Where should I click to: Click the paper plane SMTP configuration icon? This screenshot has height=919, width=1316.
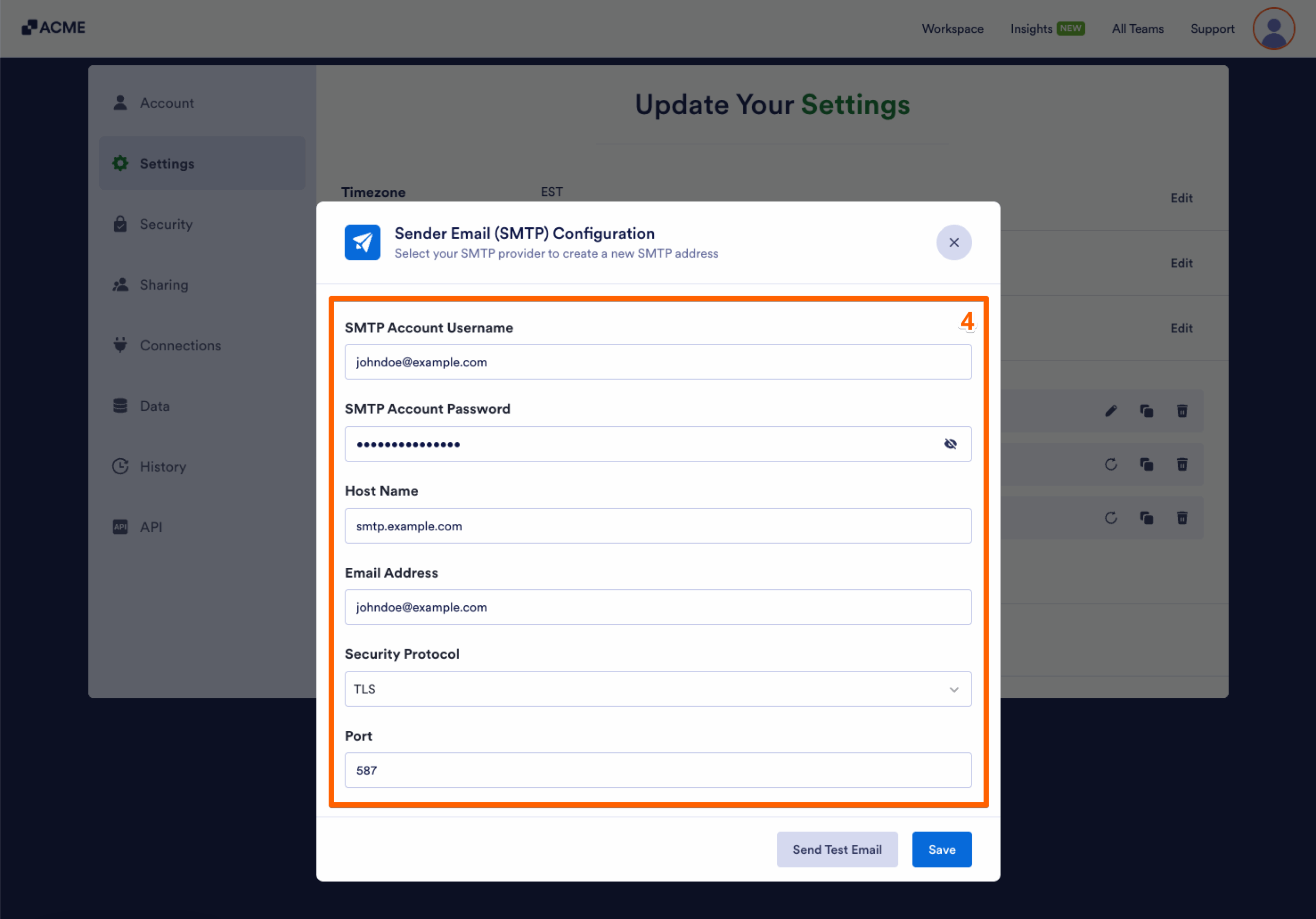(362, 243)
